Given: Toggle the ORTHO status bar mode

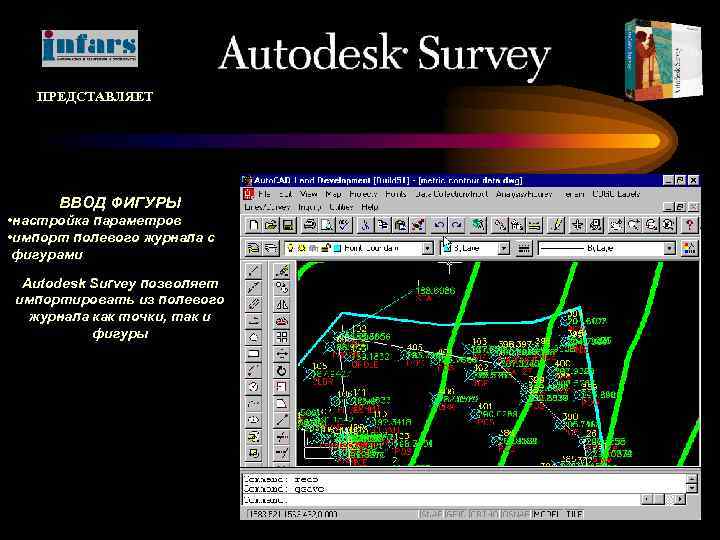Looking at the screenshot, I should pos(484,514).
